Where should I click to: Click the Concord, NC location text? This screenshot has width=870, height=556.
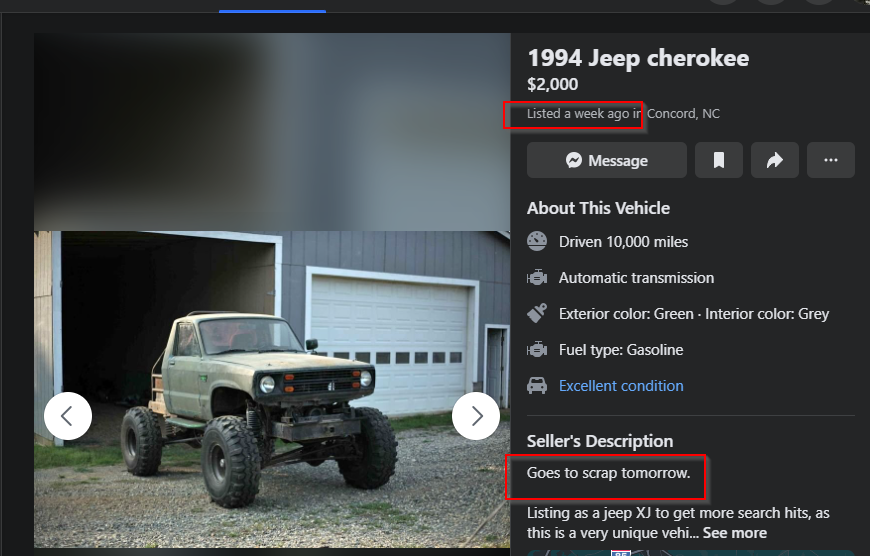point(683,114)
